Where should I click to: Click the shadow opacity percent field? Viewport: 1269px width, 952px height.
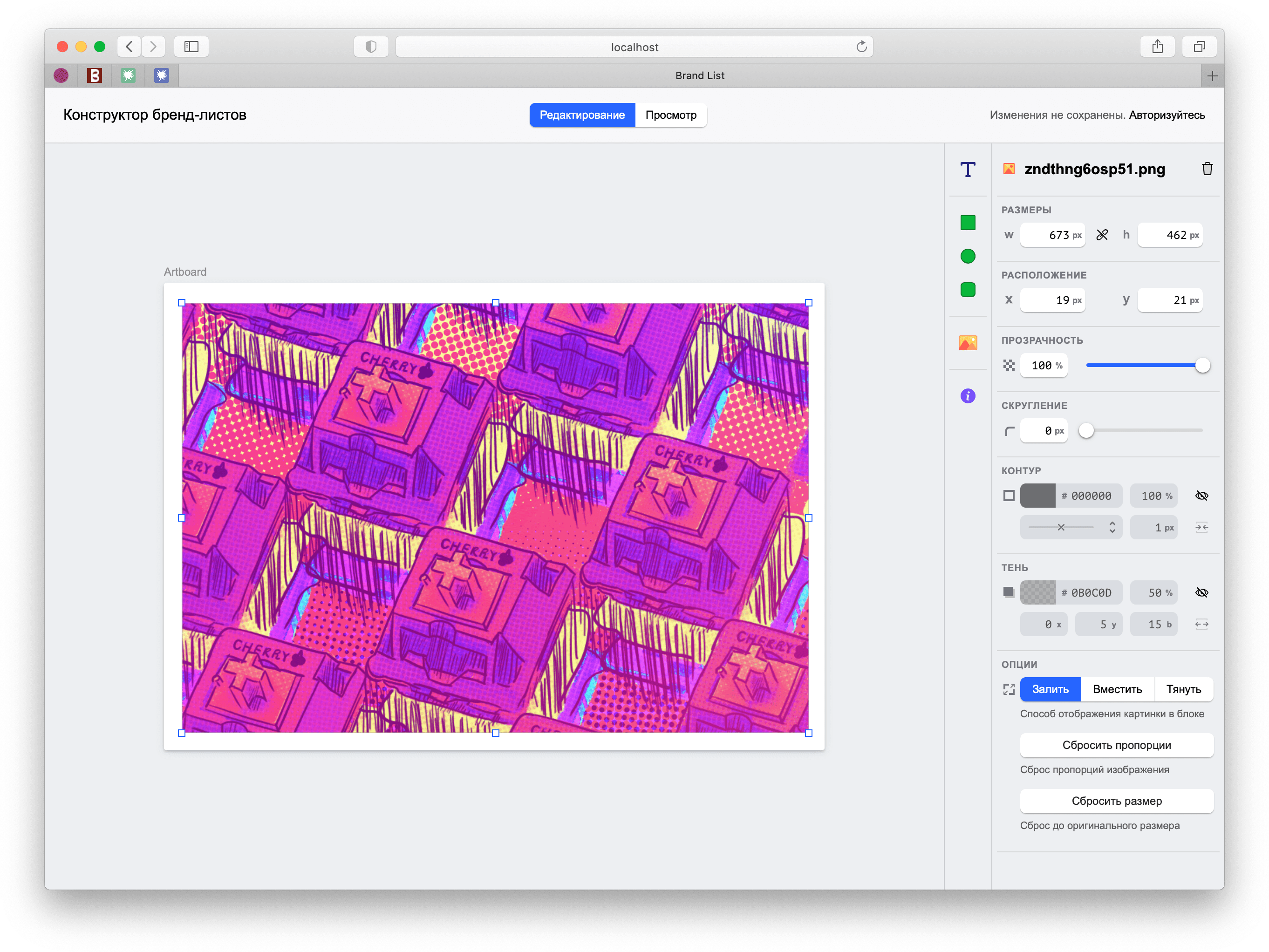click(x=1154, y=592)
